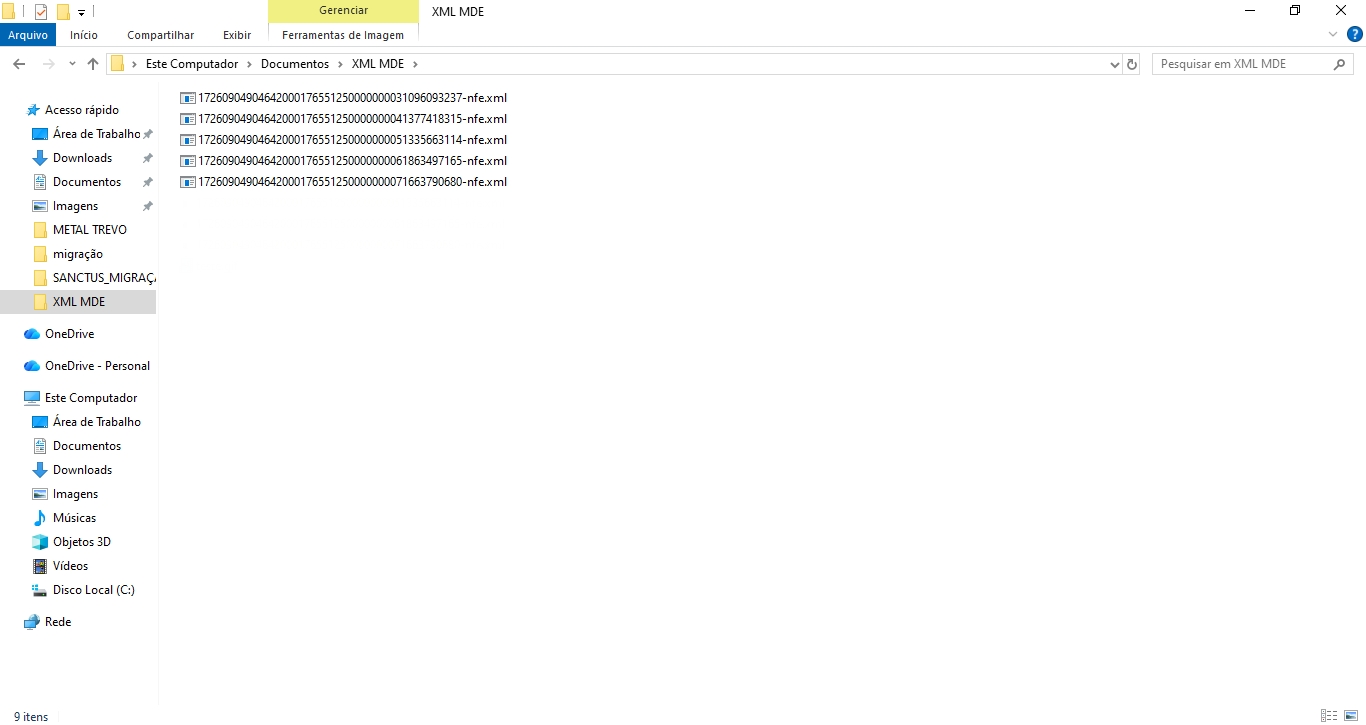
Task: Open Help with the blue question mark
Action: (1355, 34)
